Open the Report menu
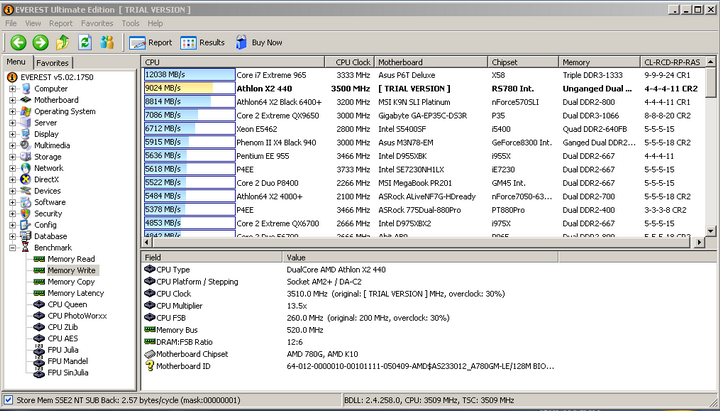Image resolution: width=720 pixels, height=411 pixels. tap(61, 23)
